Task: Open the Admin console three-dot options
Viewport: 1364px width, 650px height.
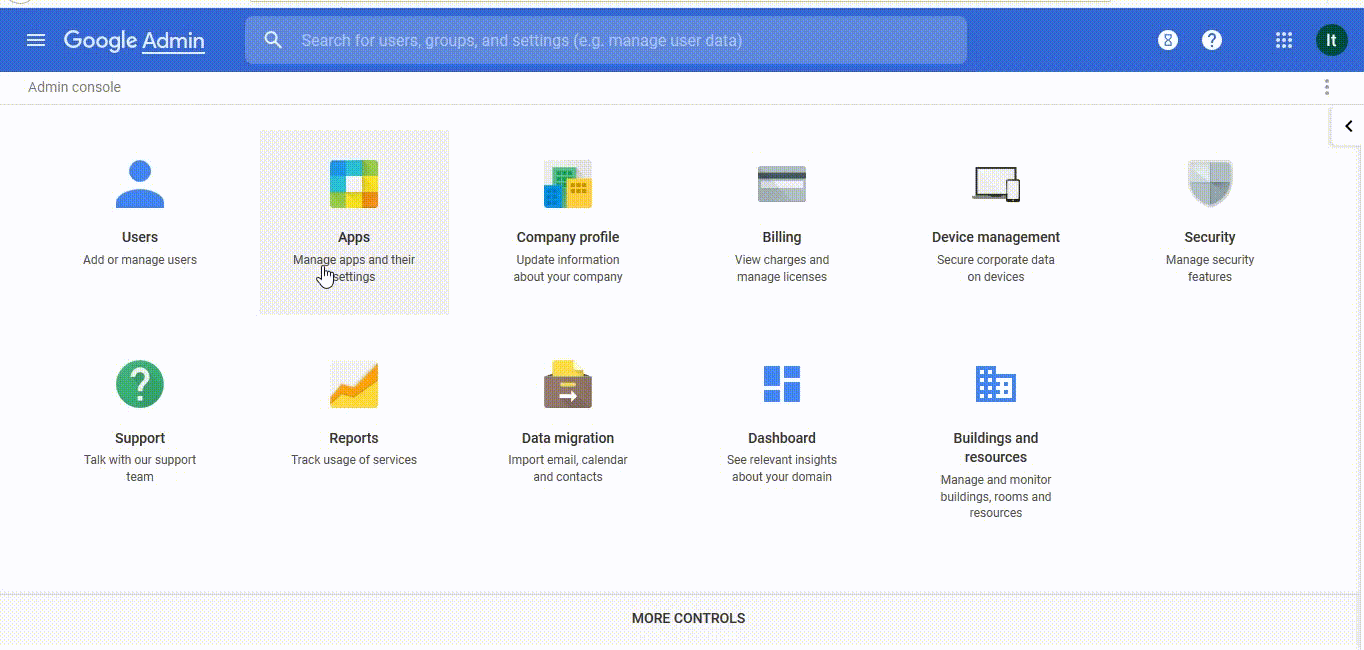Action: [x=1327, y=87]
